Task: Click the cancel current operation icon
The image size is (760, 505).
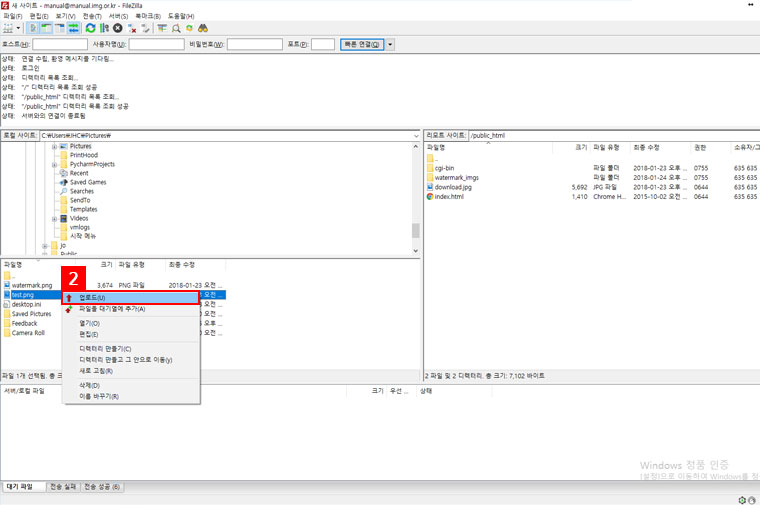Action: [118, 29]
